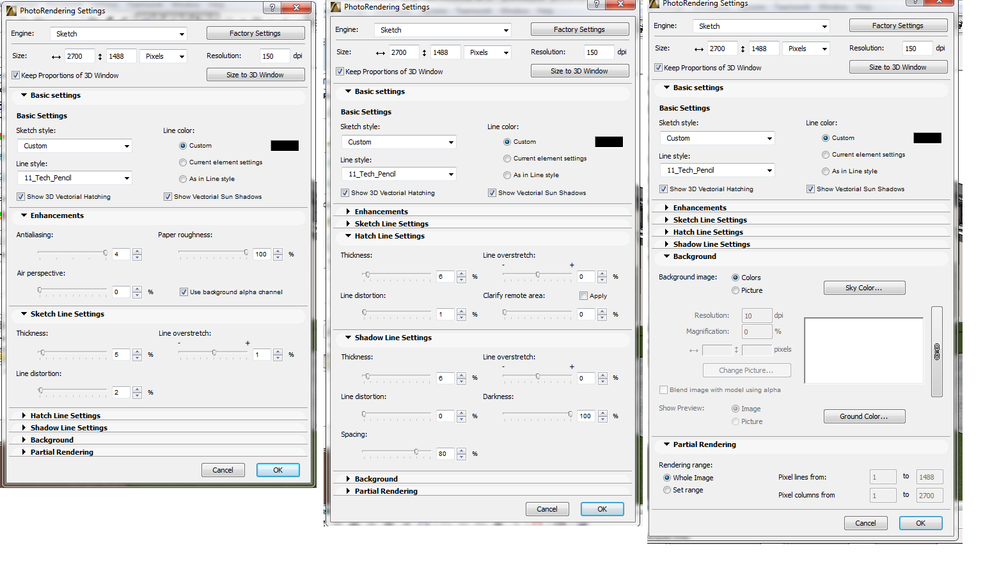999x564 pixels.
Task: Open Sketch style dropdown in right dialog
Action: (x=717, y=138)
